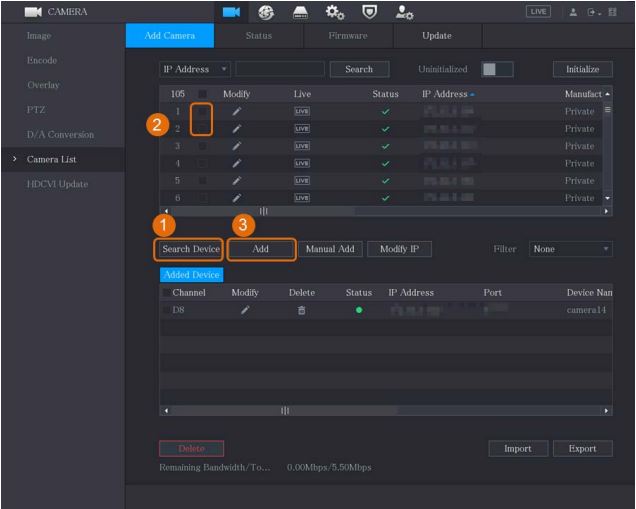Open the Storage drive icon in top bar
Screen dimensions: 636x509
coord(301,13)
